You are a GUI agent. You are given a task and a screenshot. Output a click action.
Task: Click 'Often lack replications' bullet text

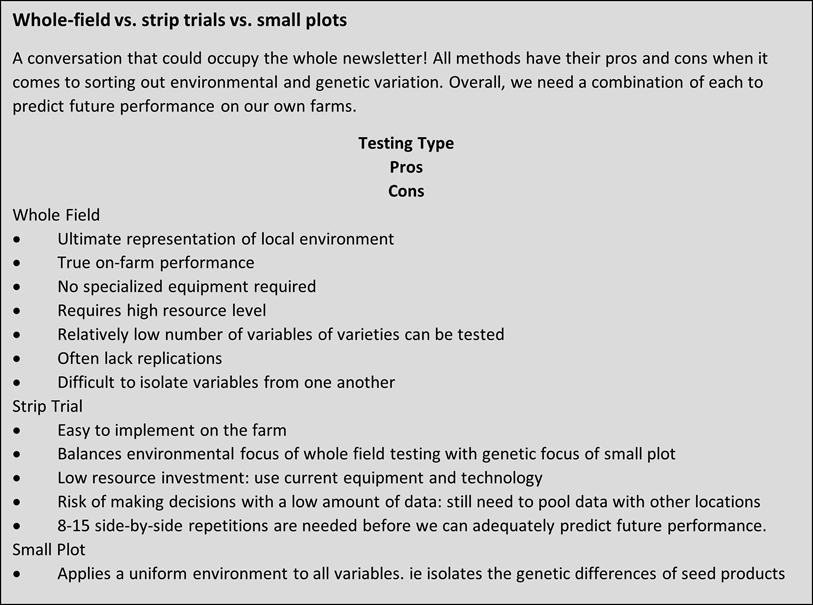click(x=140, y=358)
